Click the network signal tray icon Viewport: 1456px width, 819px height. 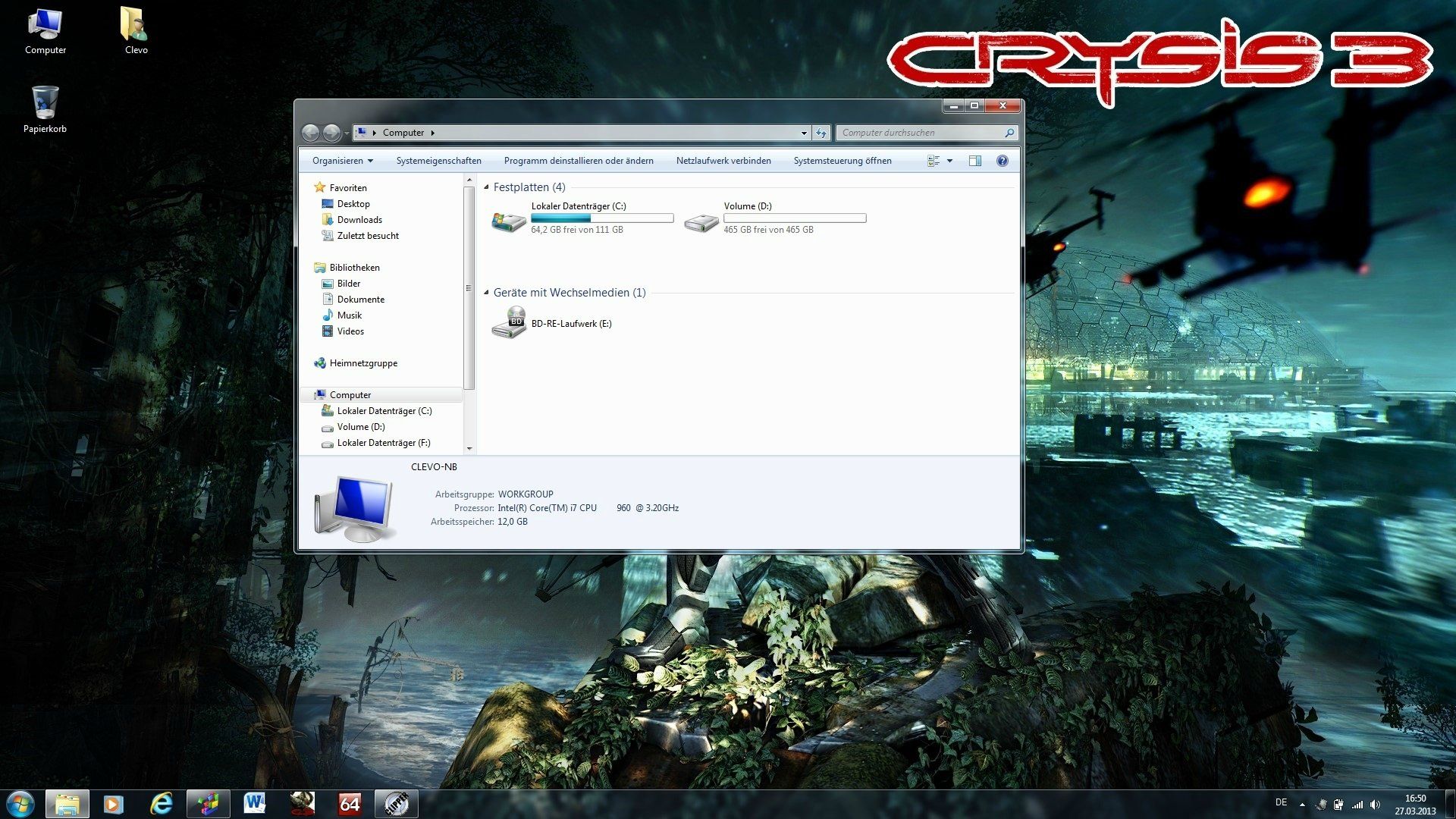(x=1357, y=805)
